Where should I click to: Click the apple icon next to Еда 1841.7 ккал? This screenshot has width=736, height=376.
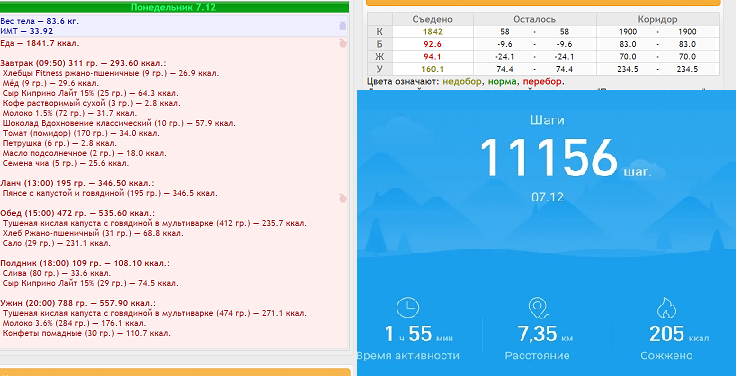click(343, 43)
